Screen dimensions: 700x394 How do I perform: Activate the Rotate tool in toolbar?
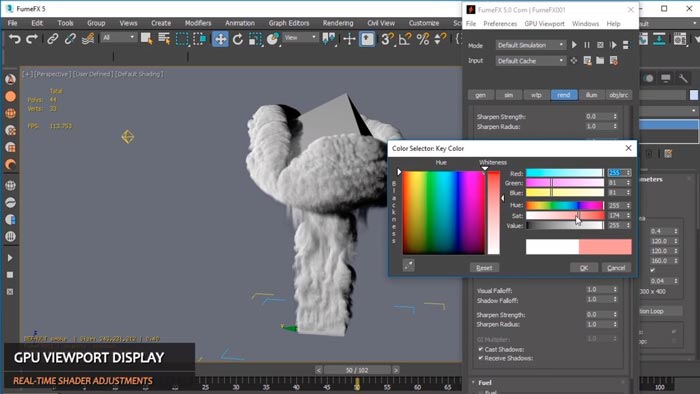238,39
